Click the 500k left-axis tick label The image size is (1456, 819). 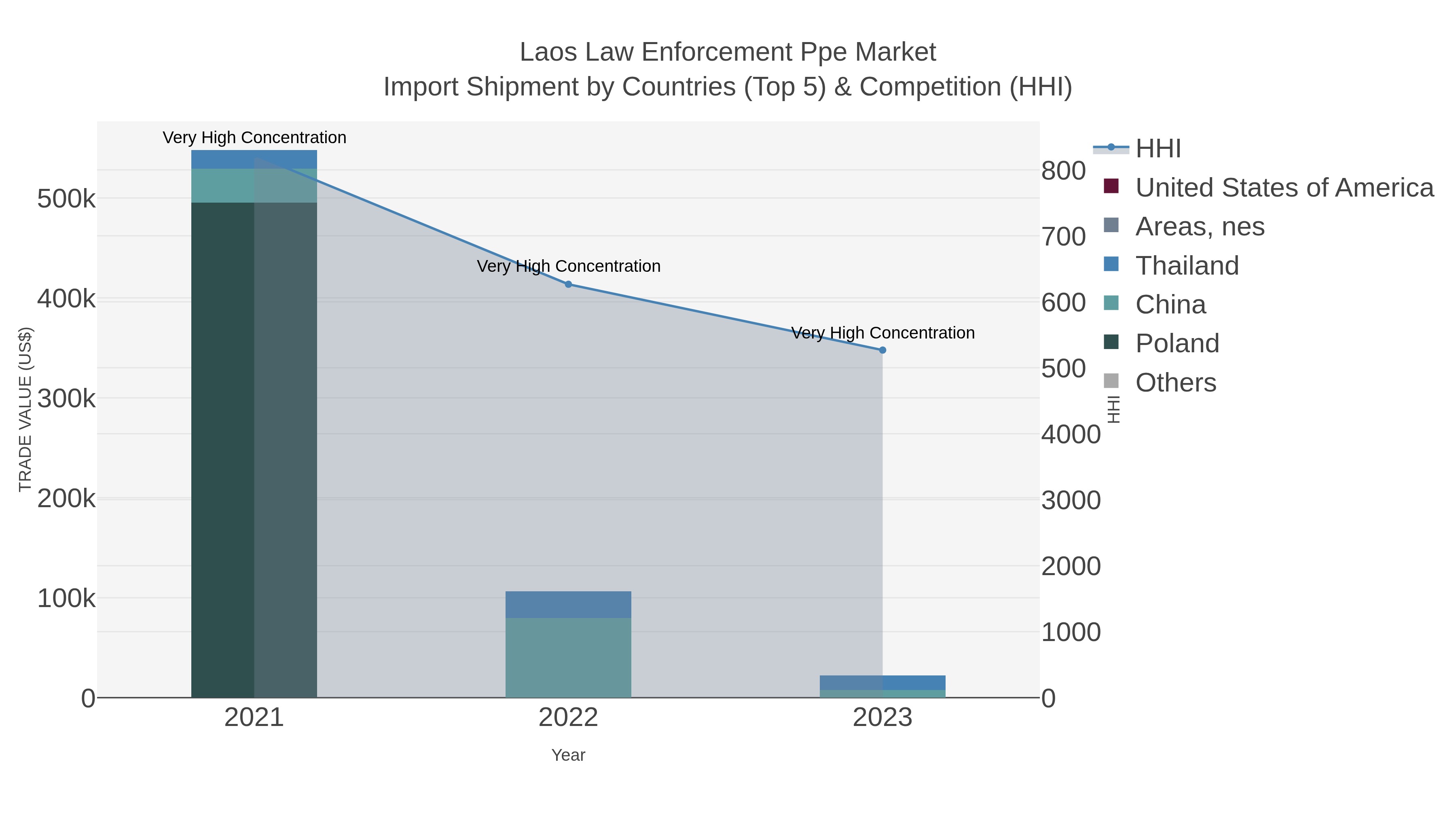(67, 199)
